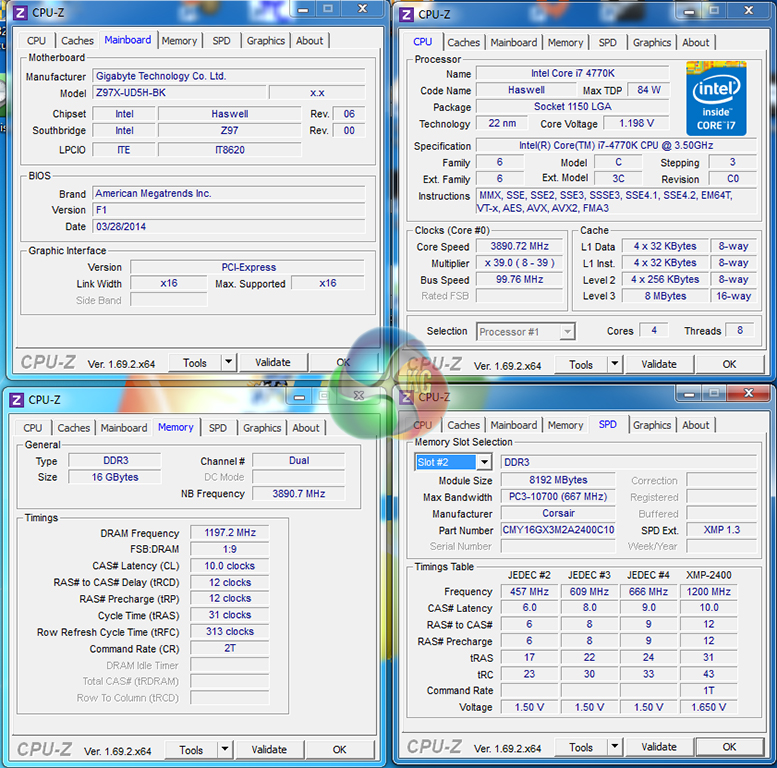Click the 1.198 V core voltage value
The width and height of the screenshot is (777, 768).
[x=636, y=123]
